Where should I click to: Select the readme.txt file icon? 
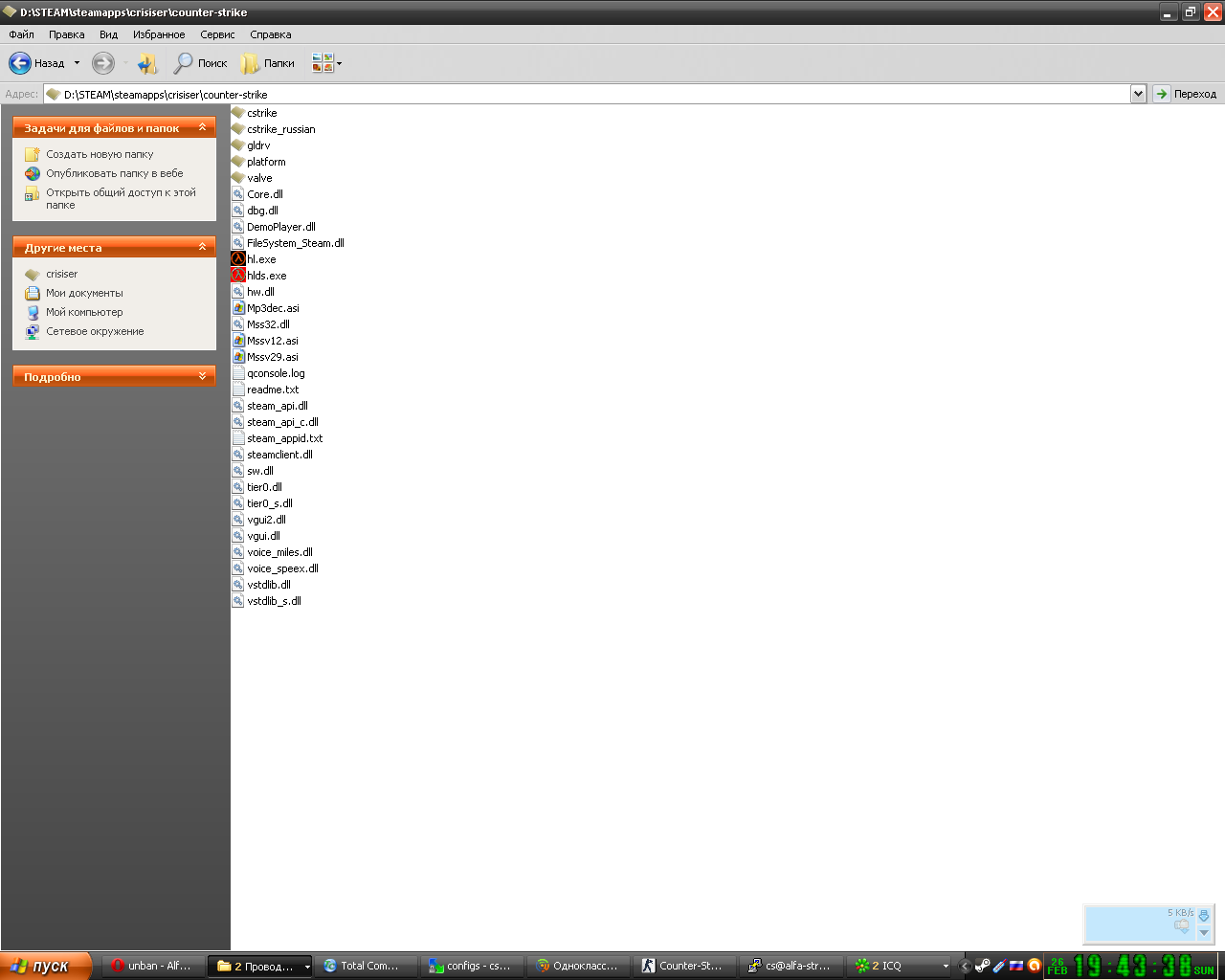tap(238, 389)
